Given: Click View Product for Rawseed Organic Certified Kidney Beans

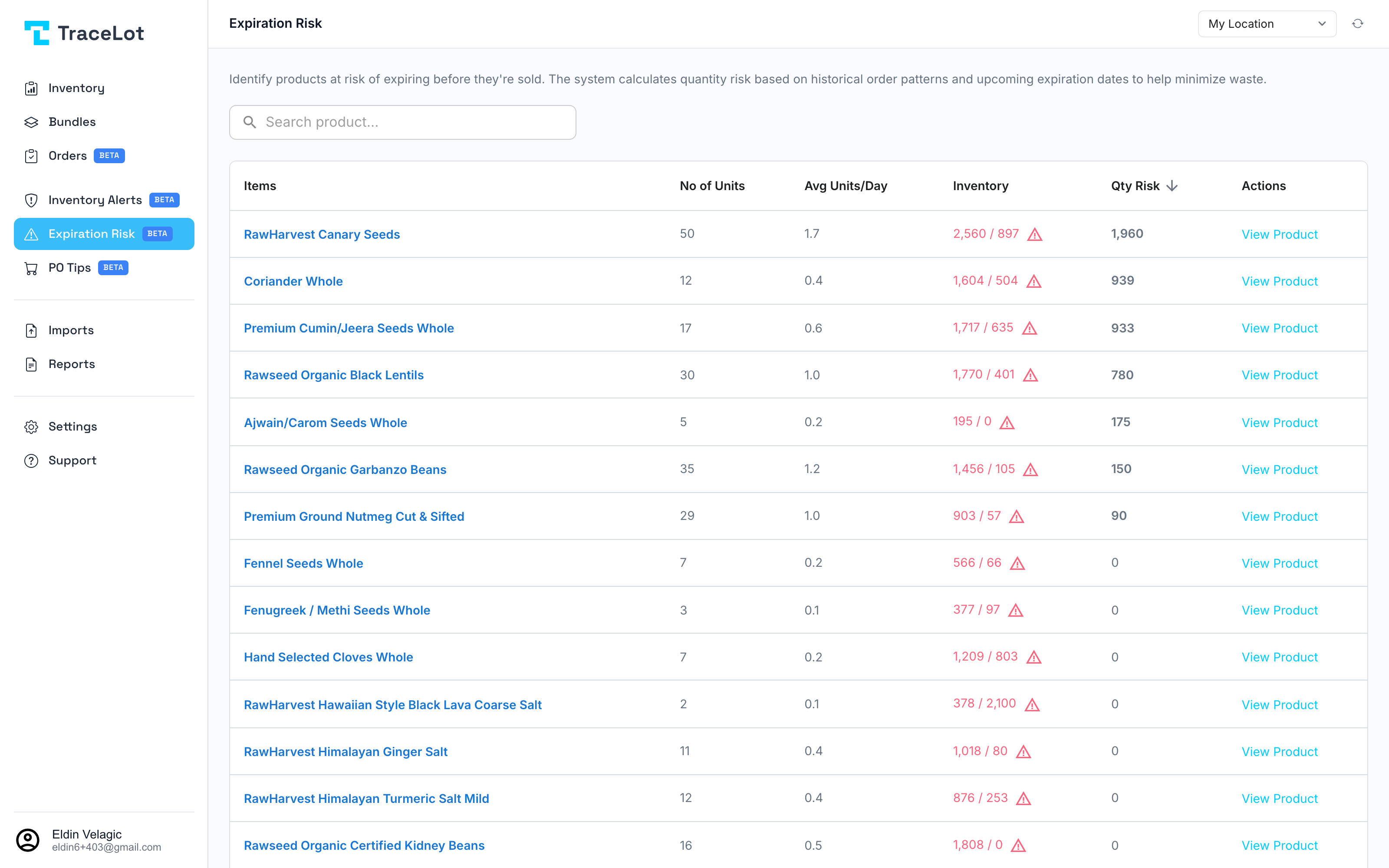Looking at the screenshot, I should click(1279, 846).
